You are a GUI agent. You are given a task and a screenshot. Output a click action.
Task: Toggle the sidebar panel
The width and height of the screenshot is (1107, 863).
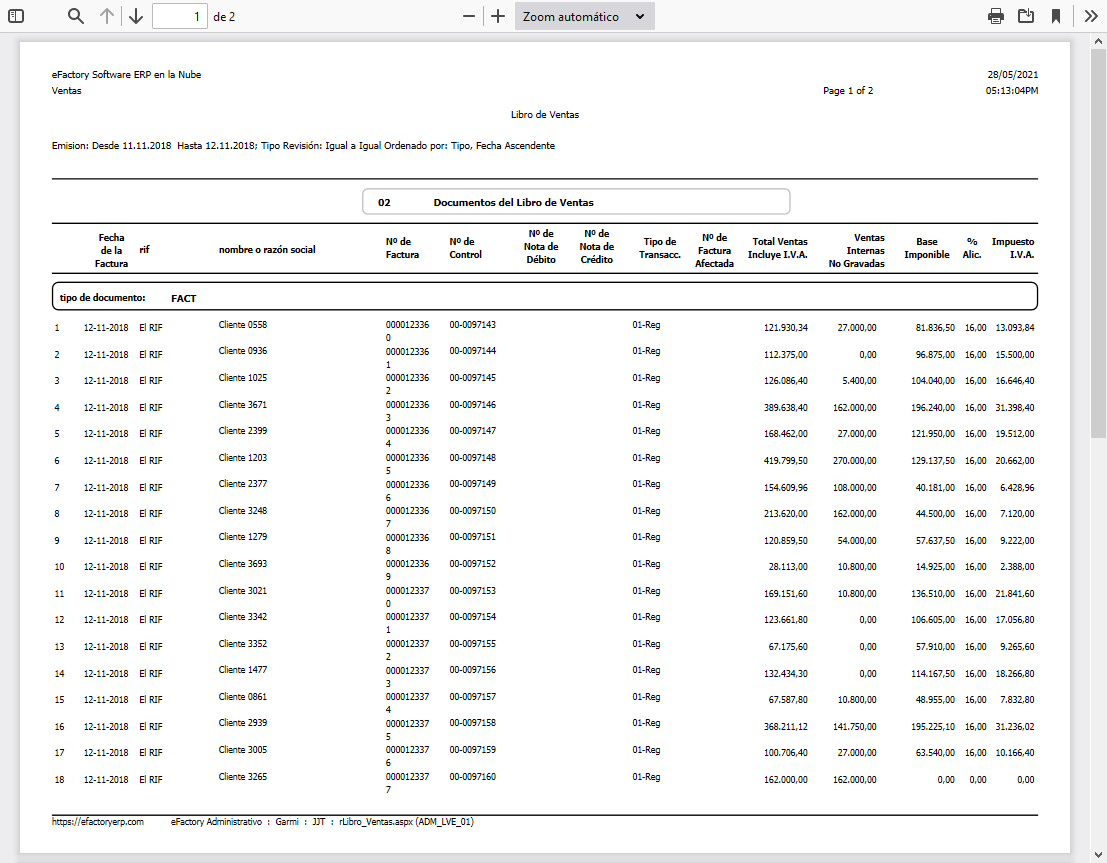click(16, 16)
